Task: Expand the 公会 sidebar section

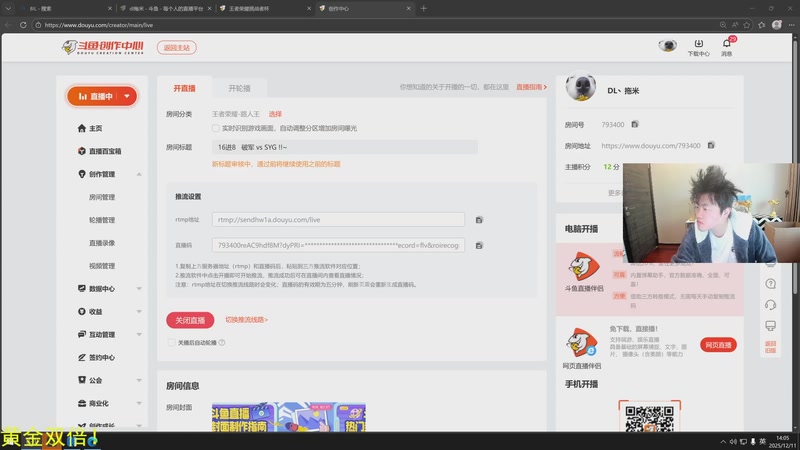Action: pos(139,381)
